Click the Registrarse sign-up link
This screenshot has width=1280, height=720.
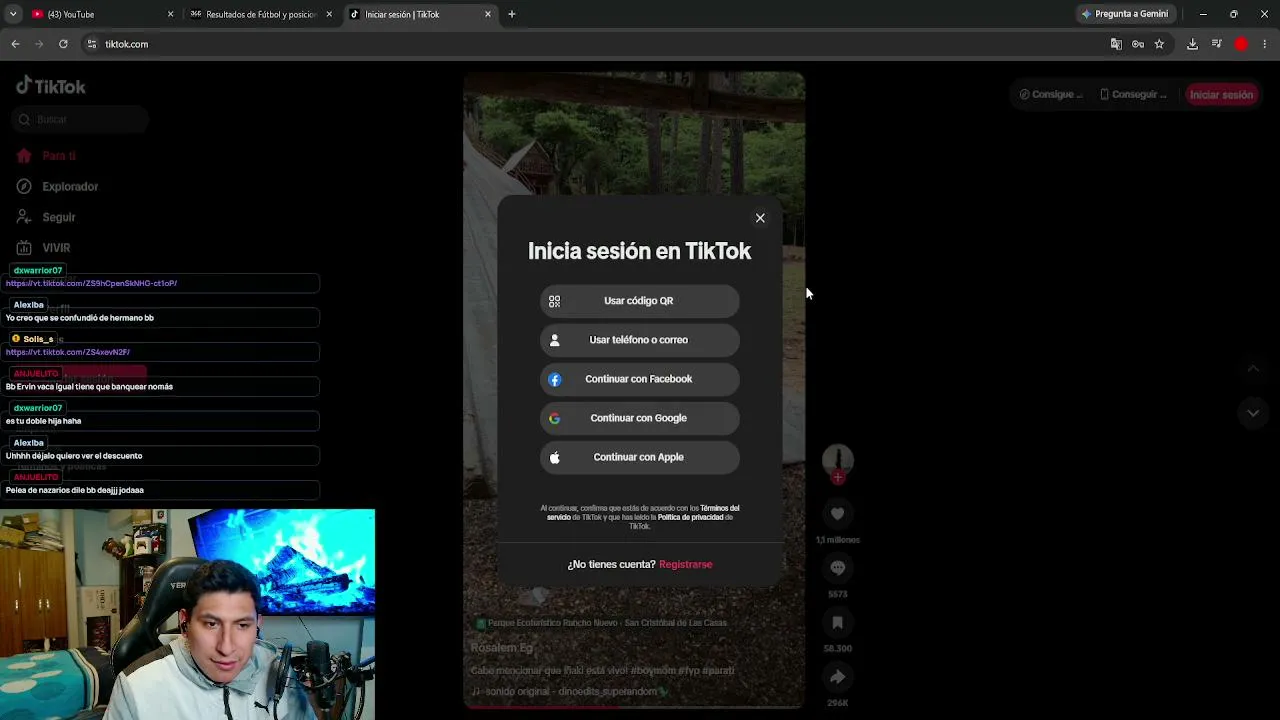[686, 564]
